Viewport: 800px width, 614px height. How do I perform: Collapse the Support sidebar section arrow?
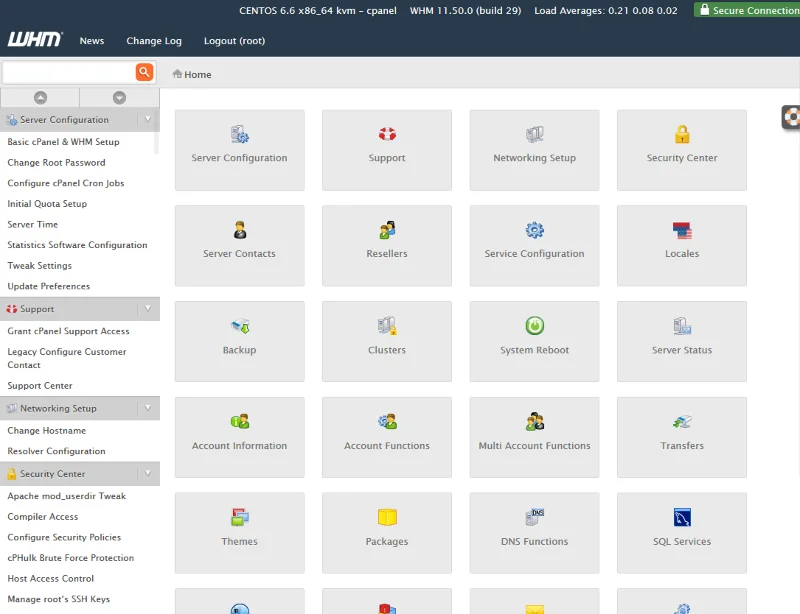(x=148, y=309)
